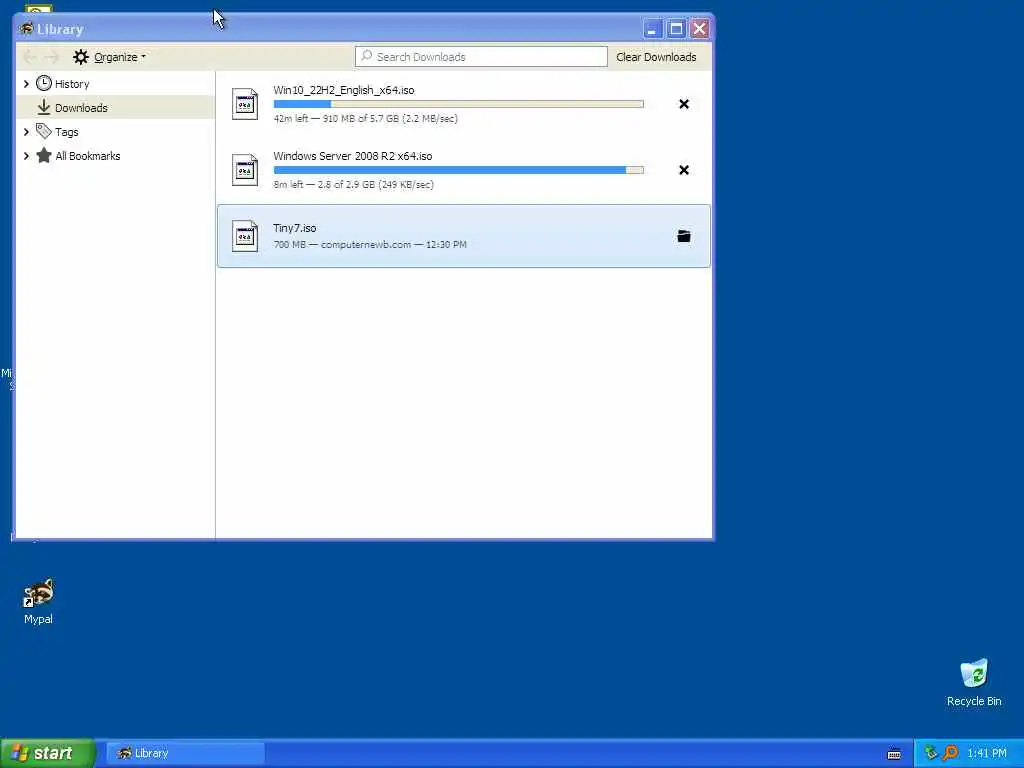
Task: Open the Mypal desktop shortcut
Action: (x=39, y=601)
